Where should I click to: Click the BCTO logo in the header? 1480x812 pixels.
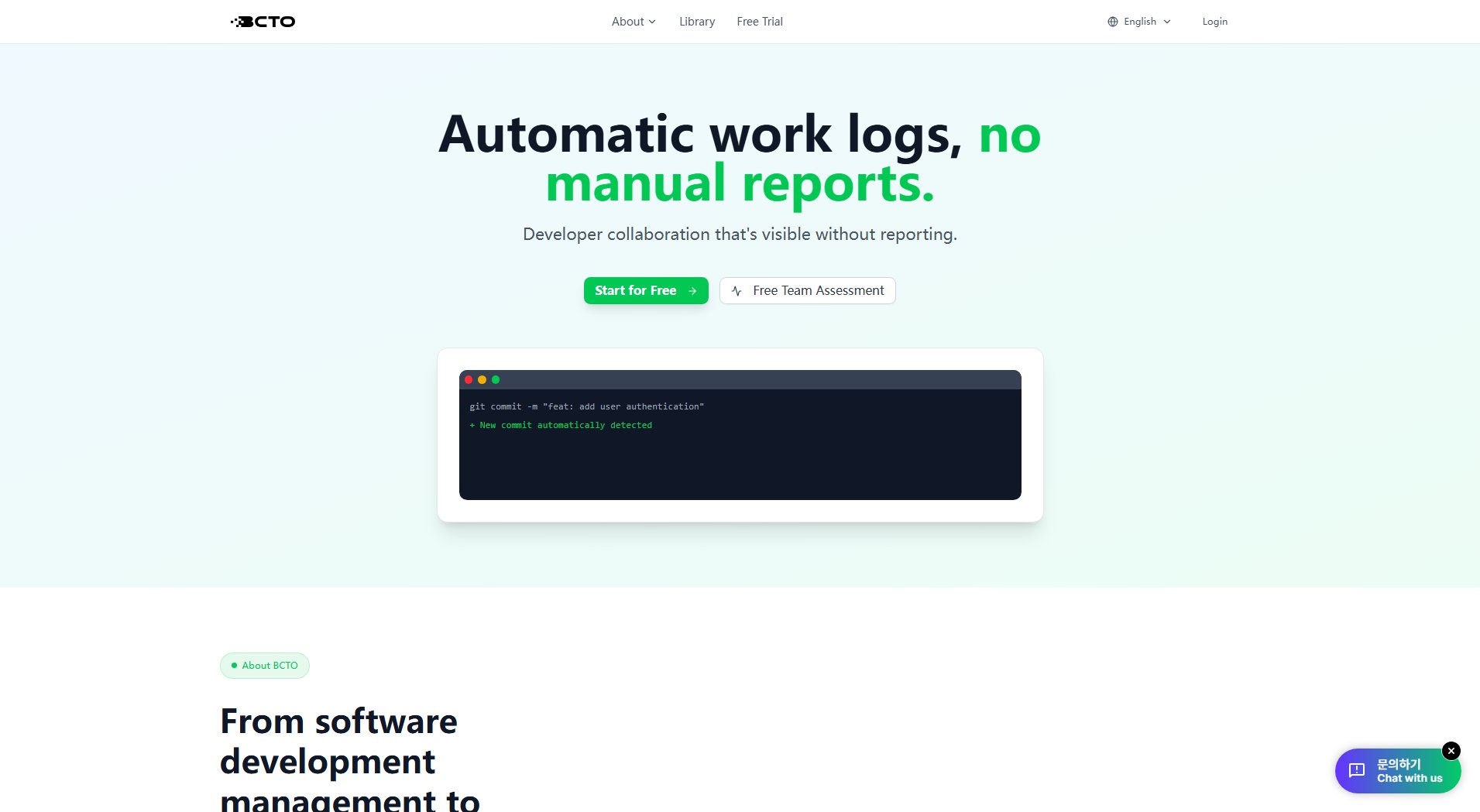click(x=263, y=22)
